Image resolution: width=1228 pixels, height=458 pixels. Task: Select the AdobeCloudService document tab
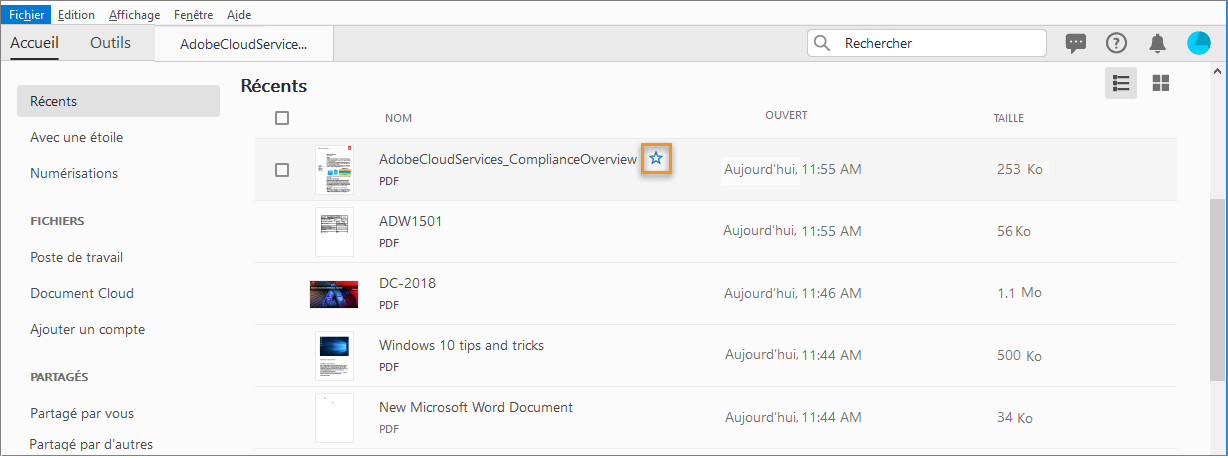point(243,44)
